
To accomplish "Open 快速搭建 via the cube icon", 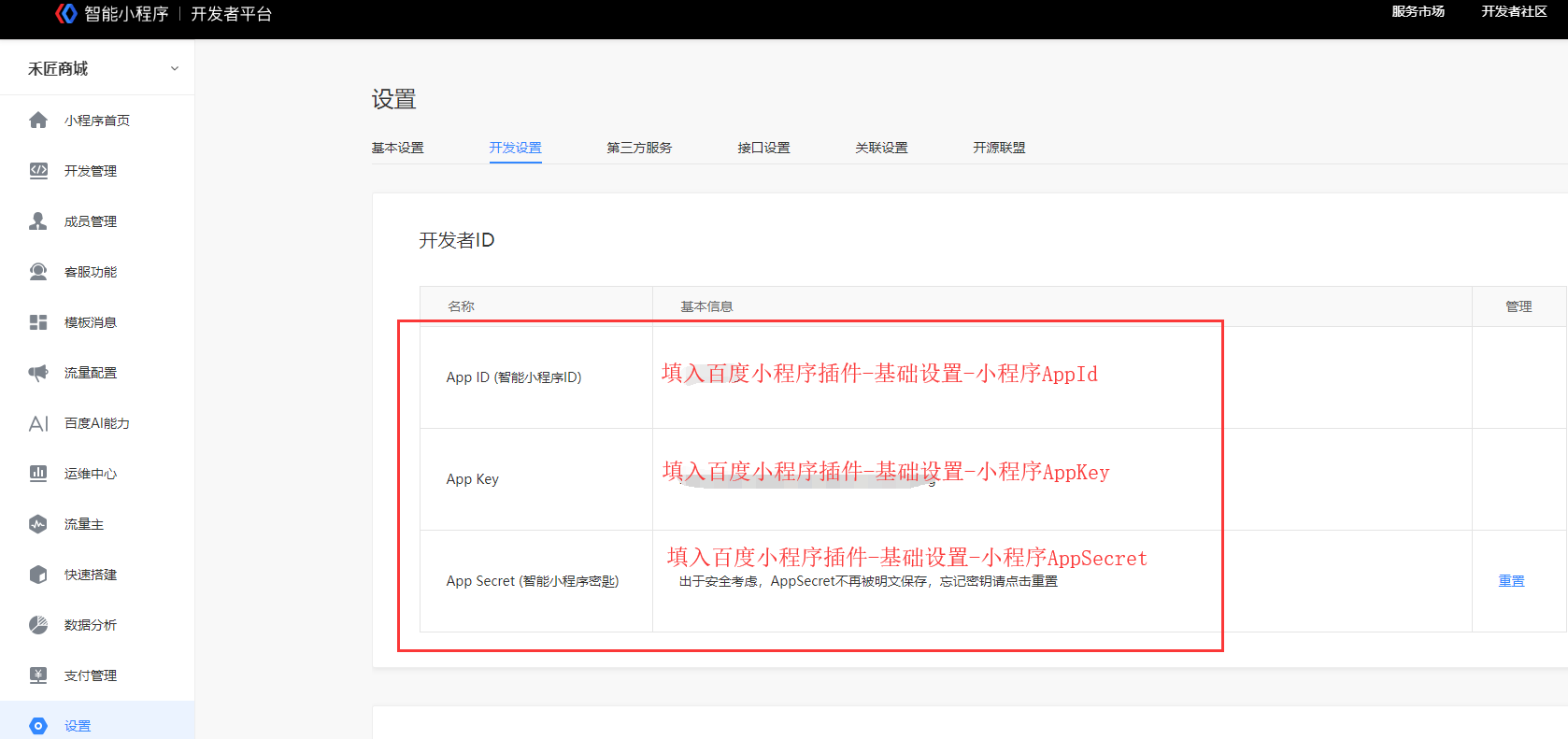I will coord(38,575).
